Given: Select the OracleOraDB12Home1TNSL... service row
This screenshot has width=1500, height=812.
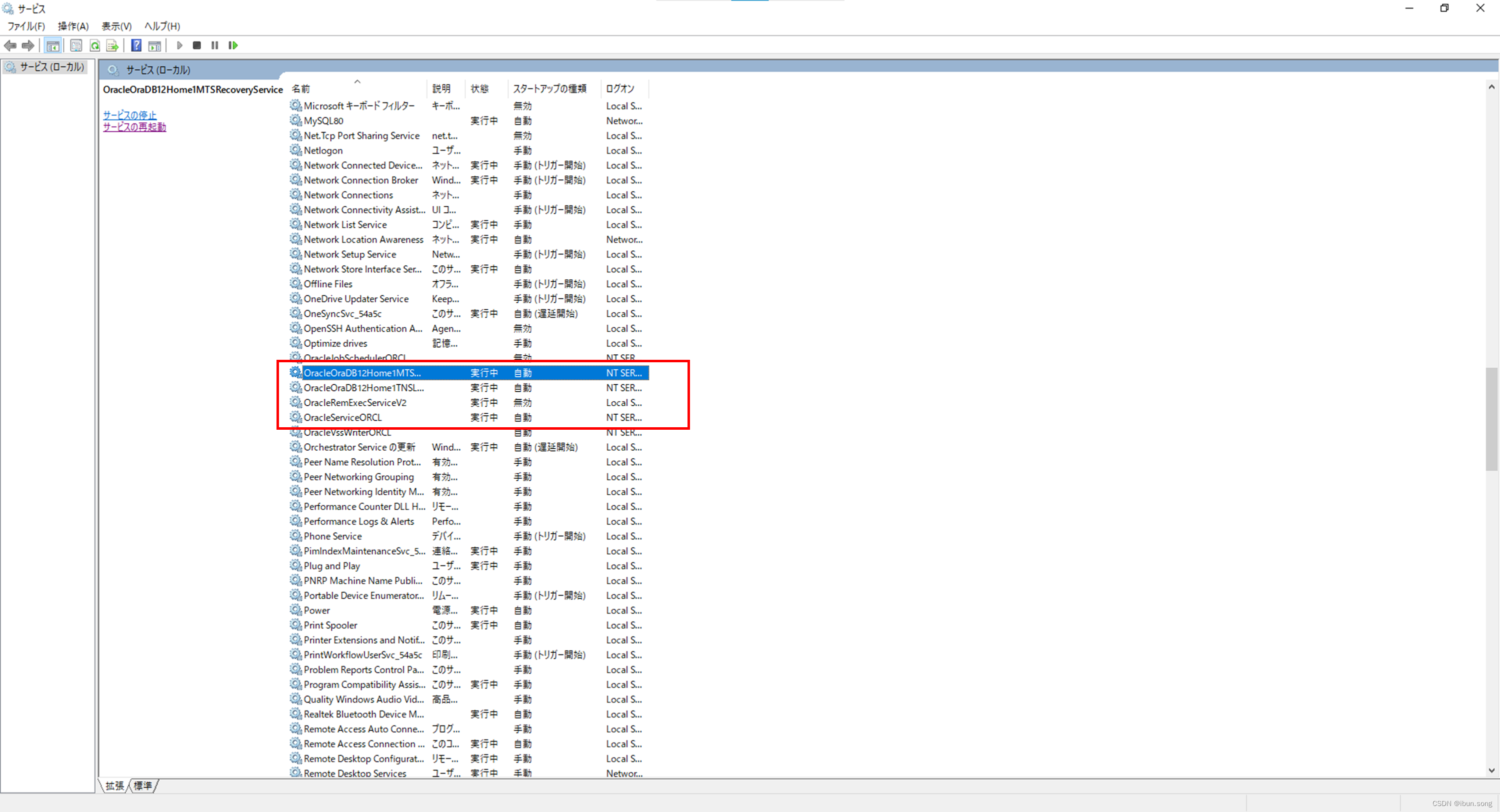Looking at the screenshot, I should tap(469, 388).
